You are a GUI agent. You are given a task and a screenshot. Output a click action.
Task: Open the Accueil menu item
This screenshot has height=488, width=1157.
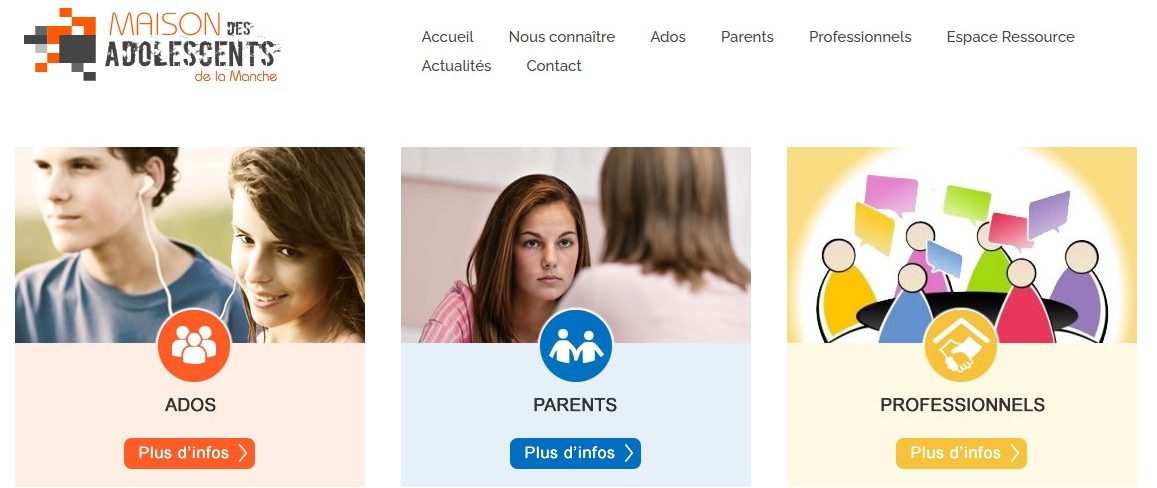point(447,37)
